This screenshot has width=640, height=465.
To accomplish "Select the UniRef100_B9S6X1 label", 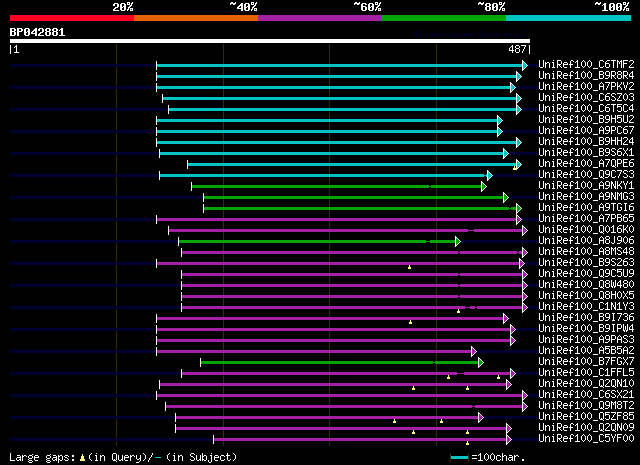I will click(586, 153).
